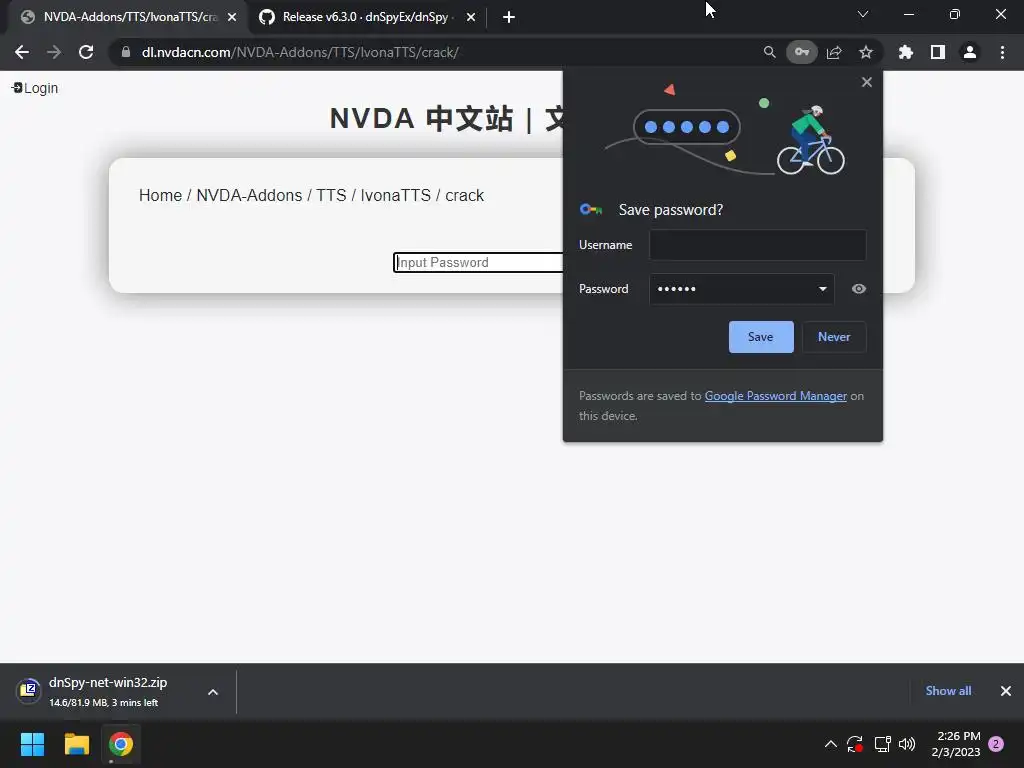Switch to Release v6.3.0 dnSpy tab

pyautogui.click(x=368, y=17)
